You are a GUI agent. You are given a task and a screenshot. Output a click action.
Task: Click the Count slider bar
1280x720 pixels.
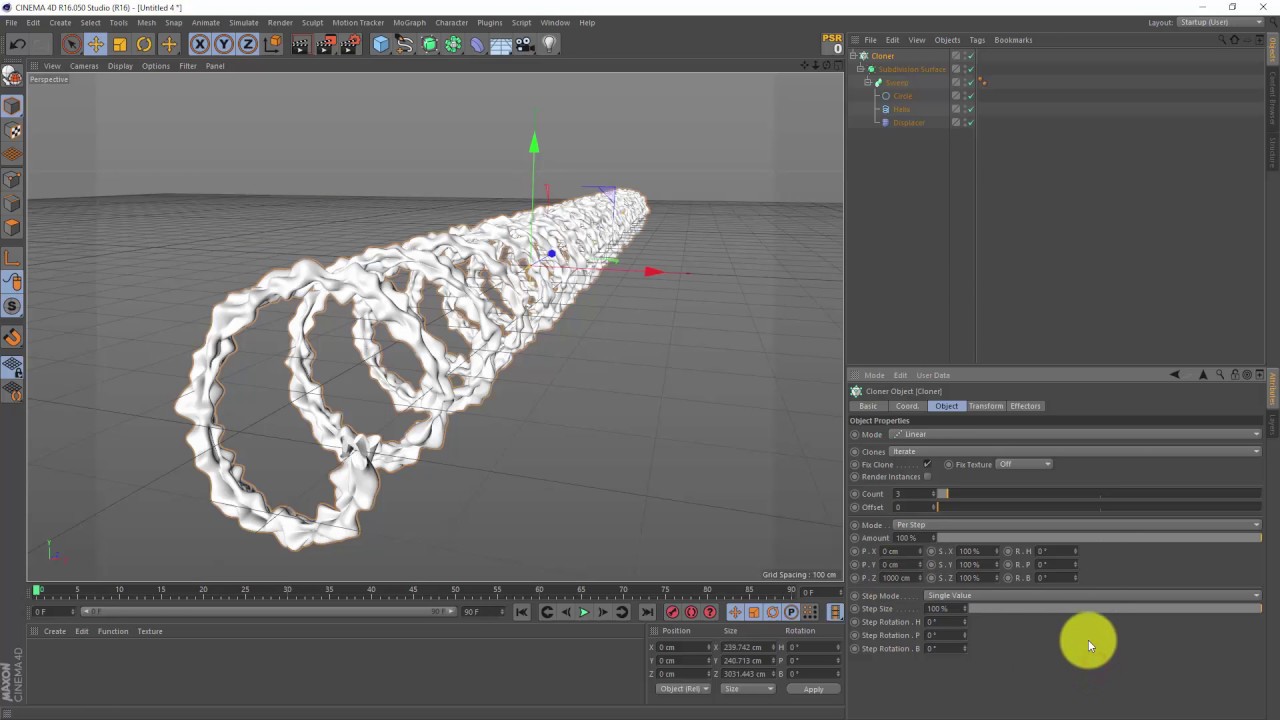(1099, 494)
